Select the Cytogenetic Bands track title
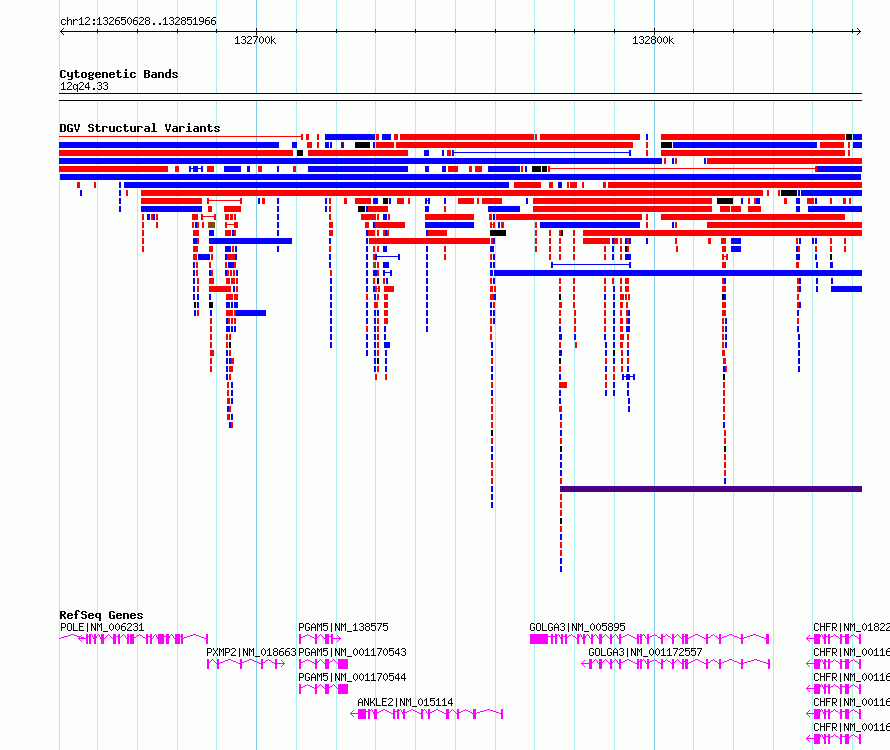 119,74
